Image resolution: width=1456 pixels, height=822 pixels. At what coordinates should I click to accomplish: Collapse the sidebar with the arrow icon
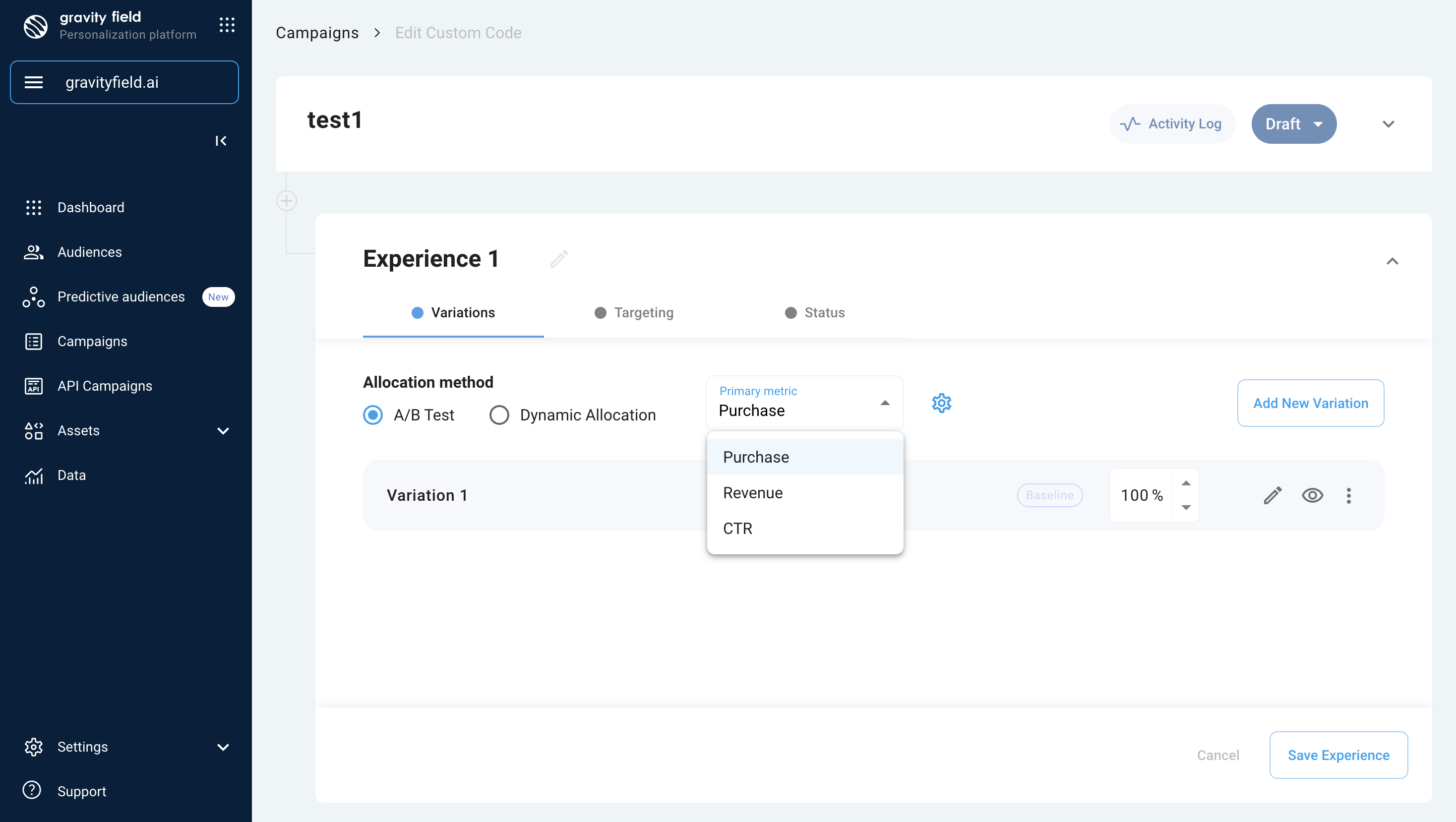tap(221, 141)
